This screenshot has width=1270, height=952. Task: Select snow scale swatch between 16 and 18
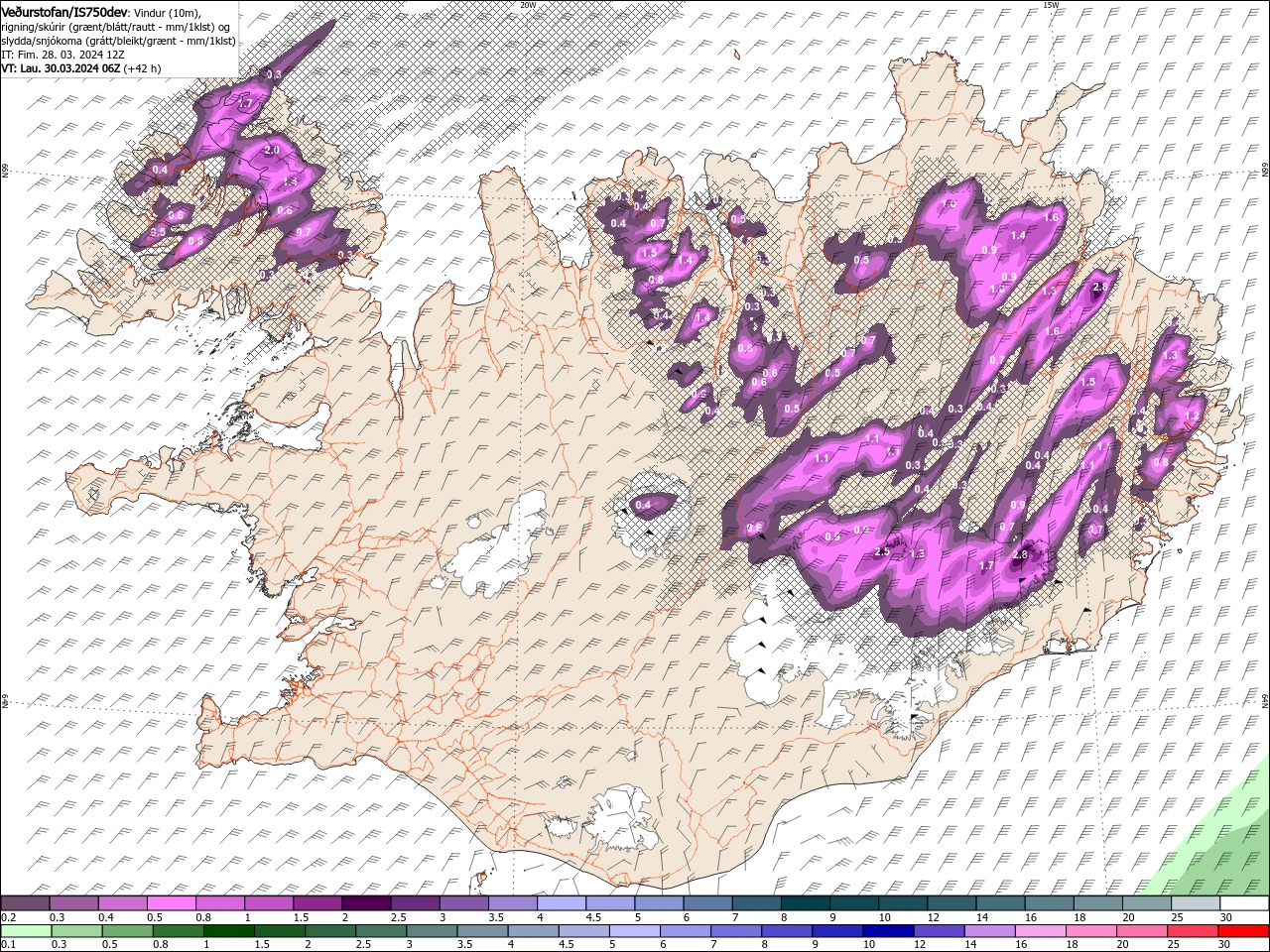coord(1049,903)
